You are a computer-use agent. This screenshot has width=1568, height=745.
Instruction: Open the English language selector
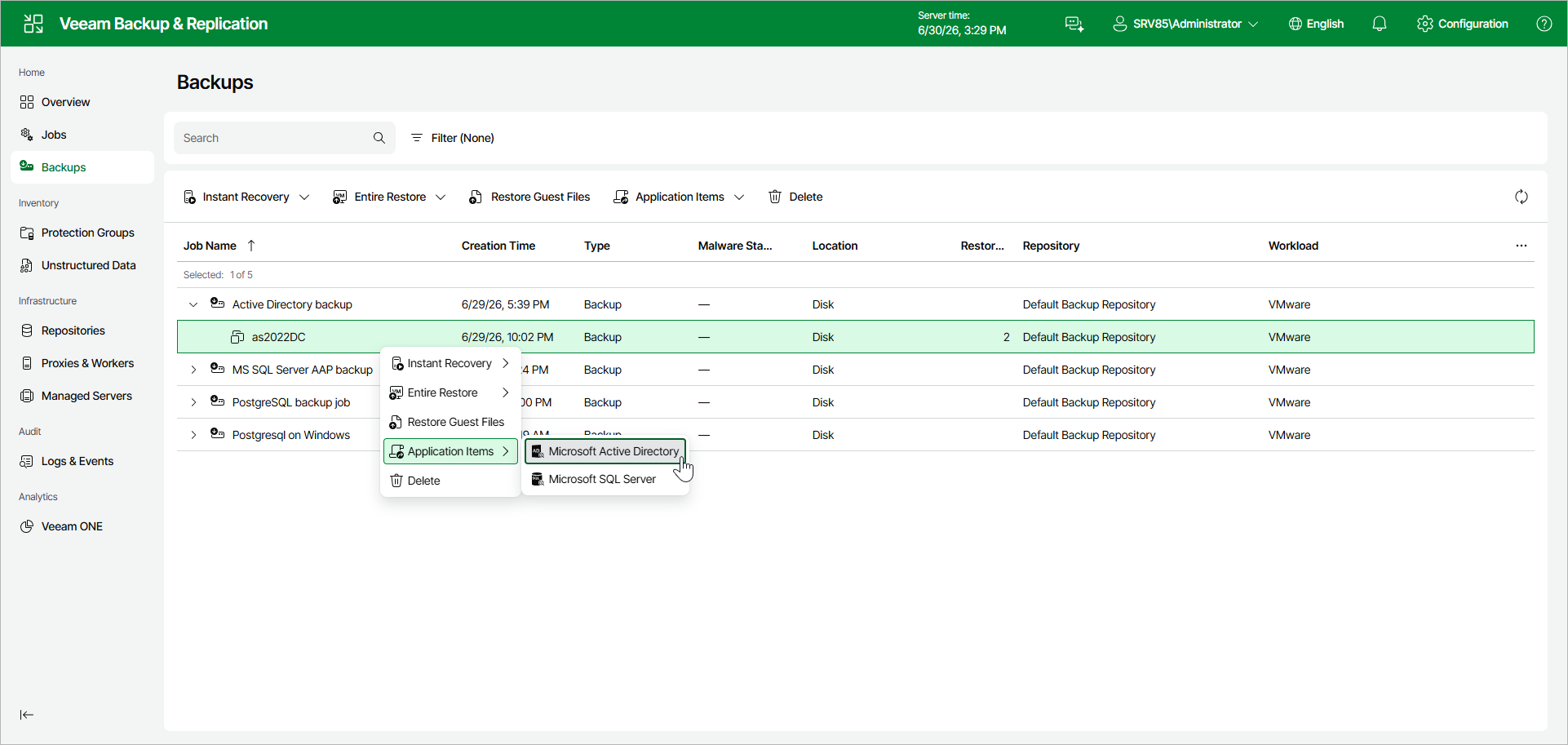pos(1316,24)
